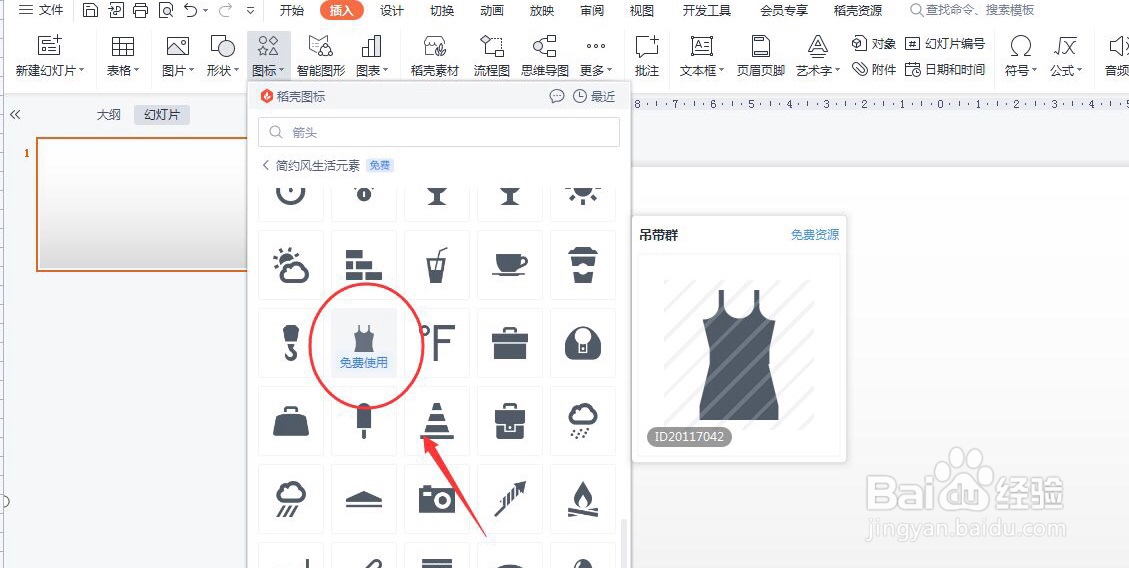The image size is (1129, 568).
Task: Open the 思维导图 mind map tool
Action: coord(544,55)
